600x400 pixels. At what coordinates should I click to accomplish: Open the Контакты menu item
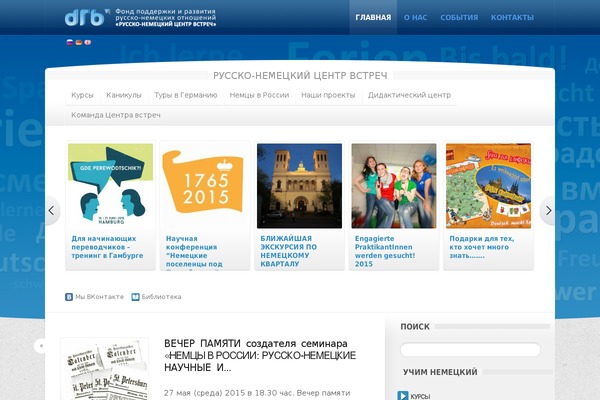click(512, 18)
